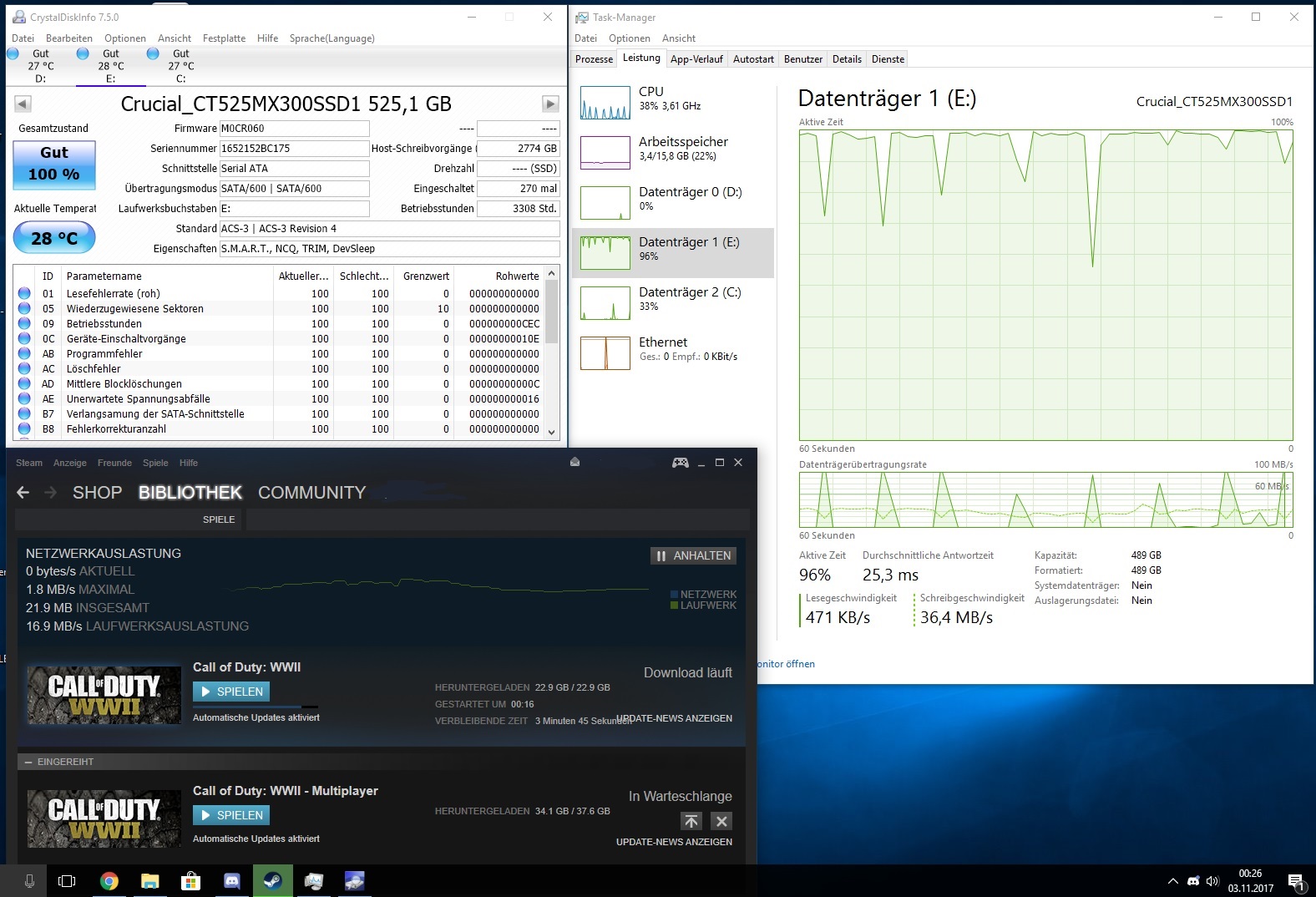Click SPIELEN for Call of Duty: WWII - Multiplayer

[231, 815]
